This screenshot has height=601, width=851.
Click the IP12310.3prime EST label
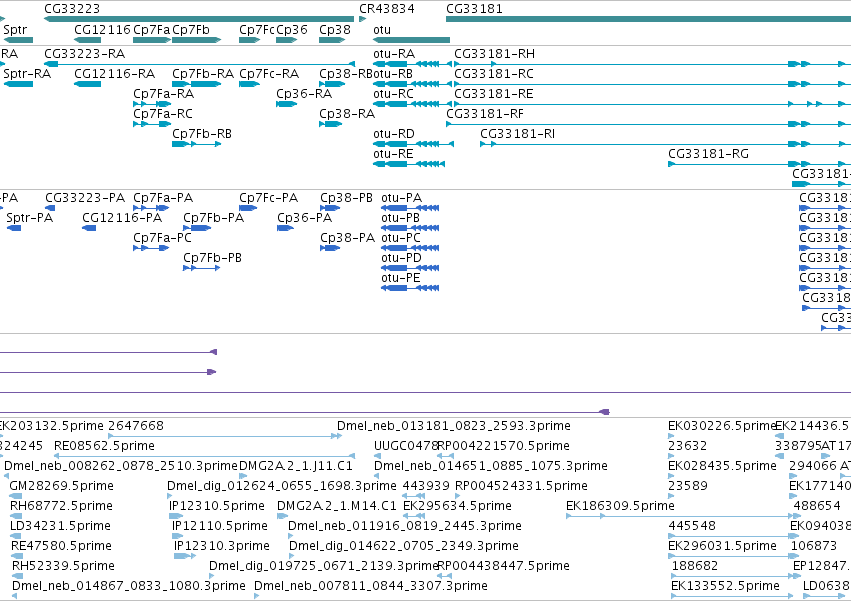(222, 546)
